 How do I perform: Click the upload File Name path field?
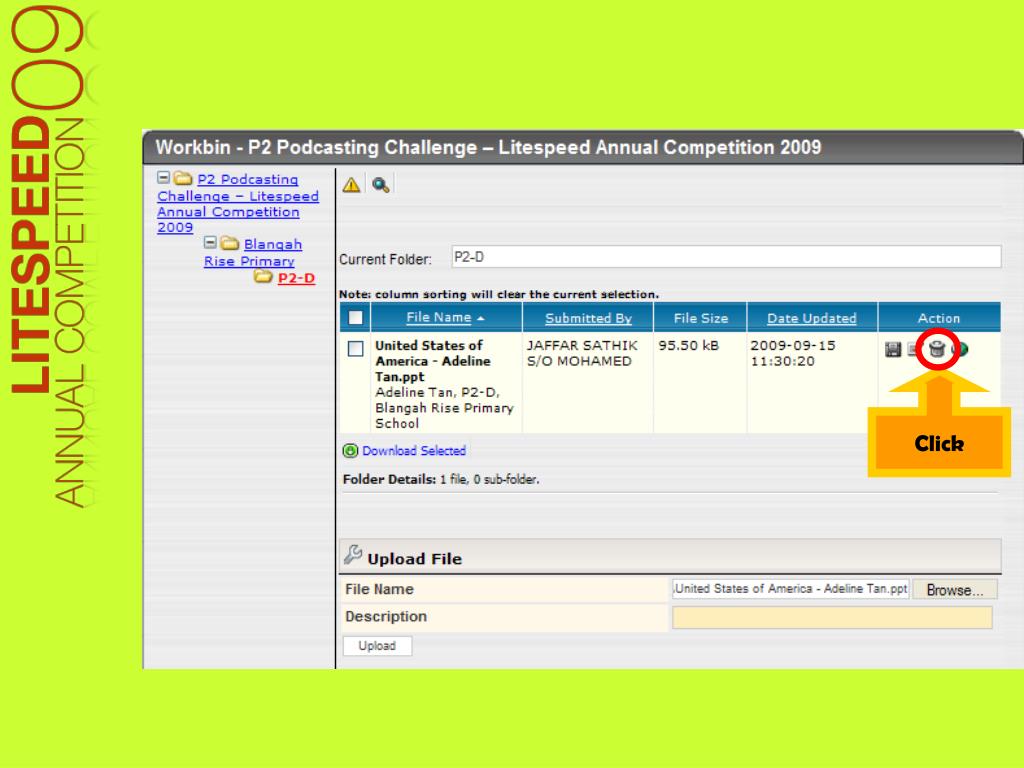click(791, 588)
